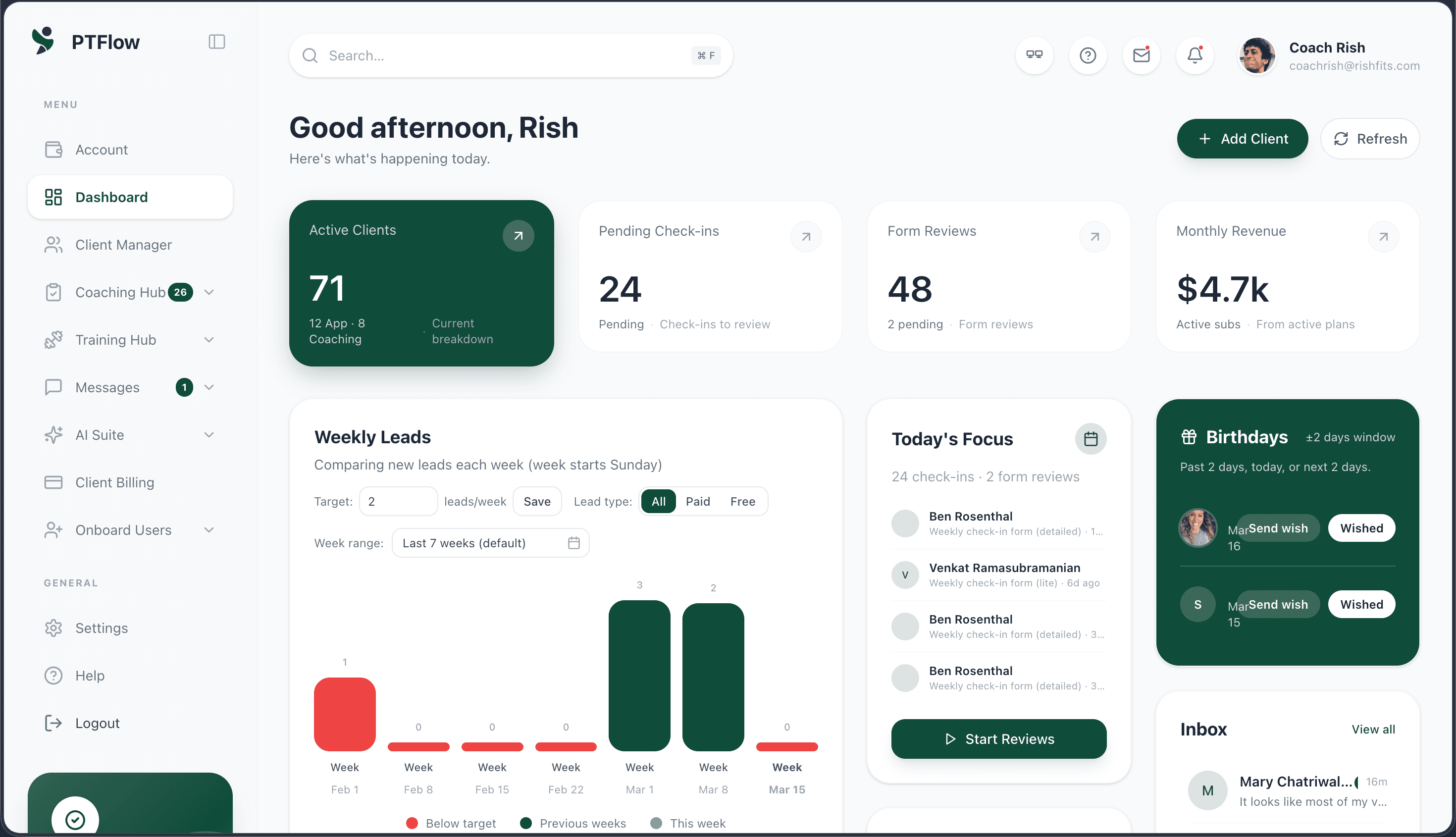1456x837 pixels.
Task: Expand Coaching Hub chevron
Action: (209, 293)
